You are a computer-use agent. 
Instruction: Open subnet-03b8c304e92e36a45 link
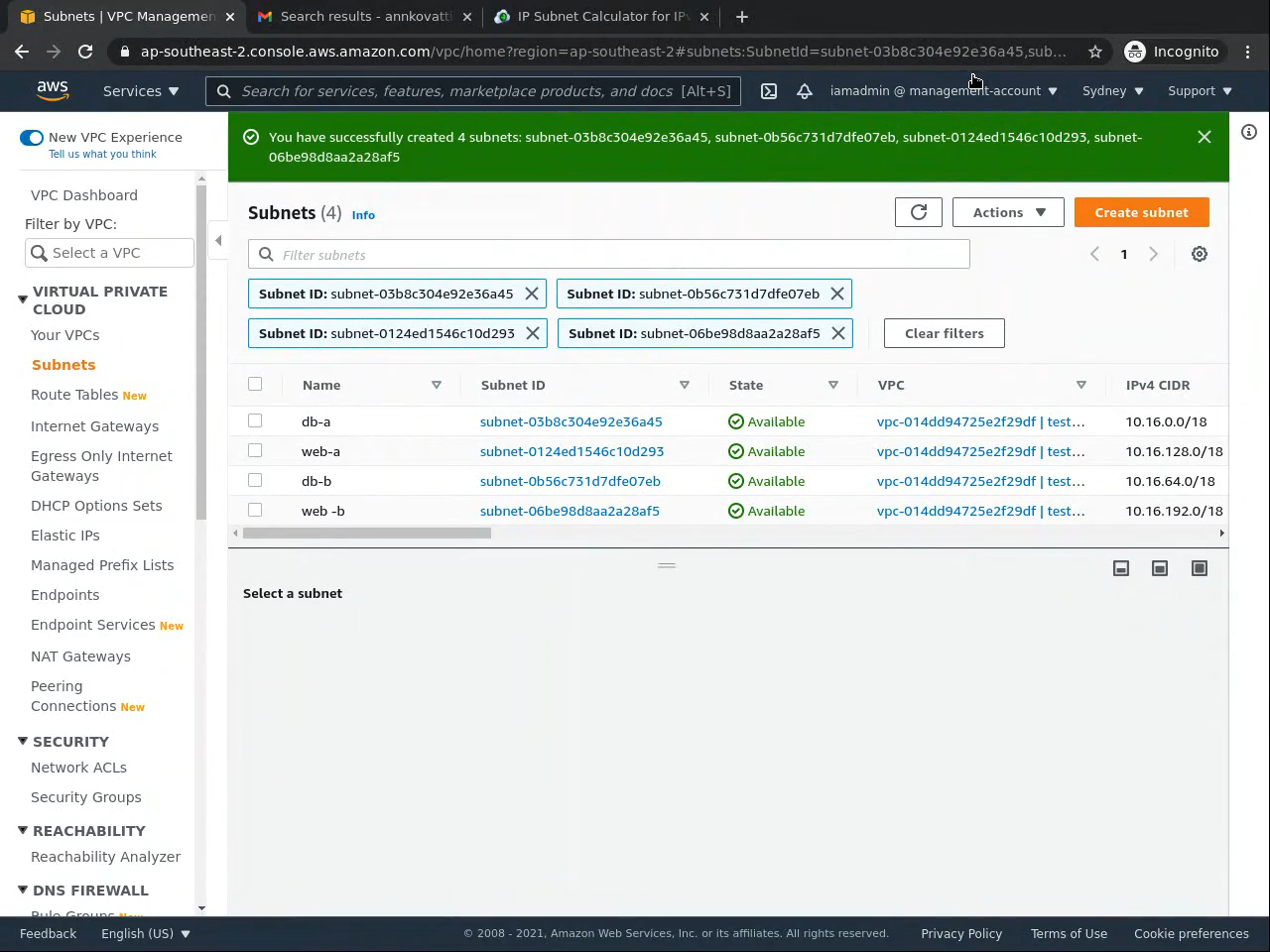571,421
